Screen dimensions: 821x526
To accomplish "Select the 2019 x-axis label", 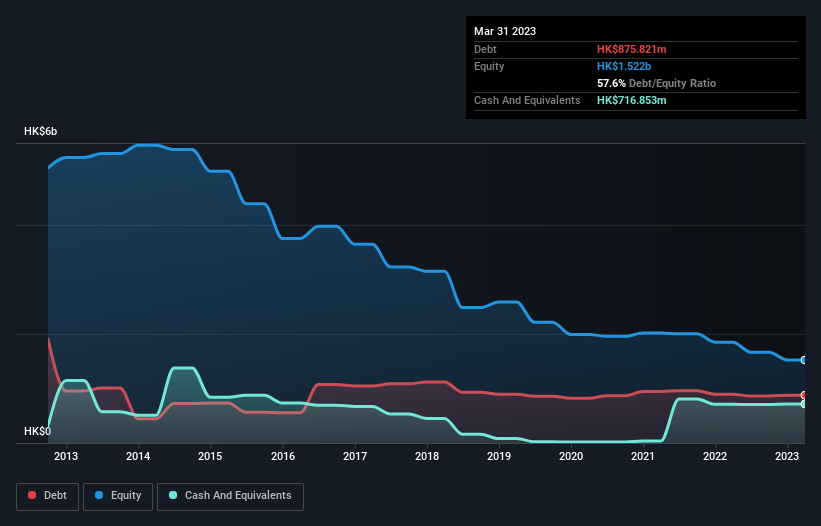I will [x=499, y=456].
